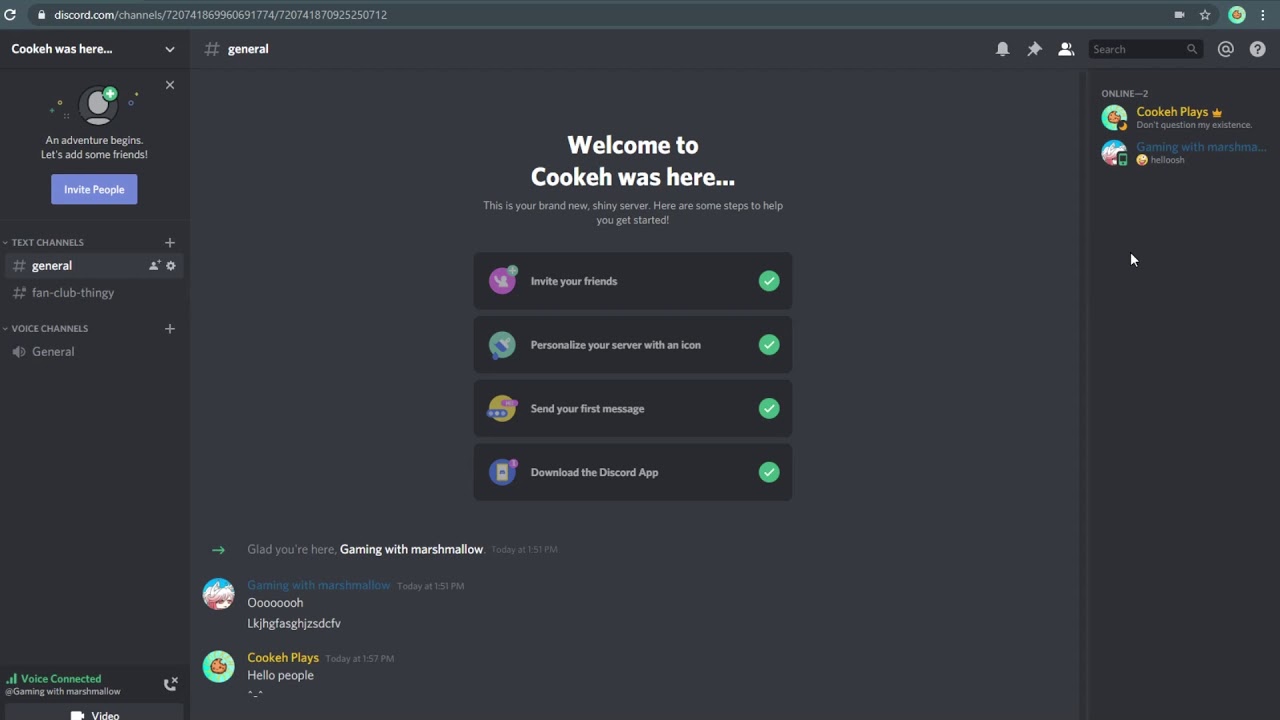Viewport: 1280px width, 720px height.
Task: Open Cookeh Plays in member list
Action: [x=1184, y=118]
